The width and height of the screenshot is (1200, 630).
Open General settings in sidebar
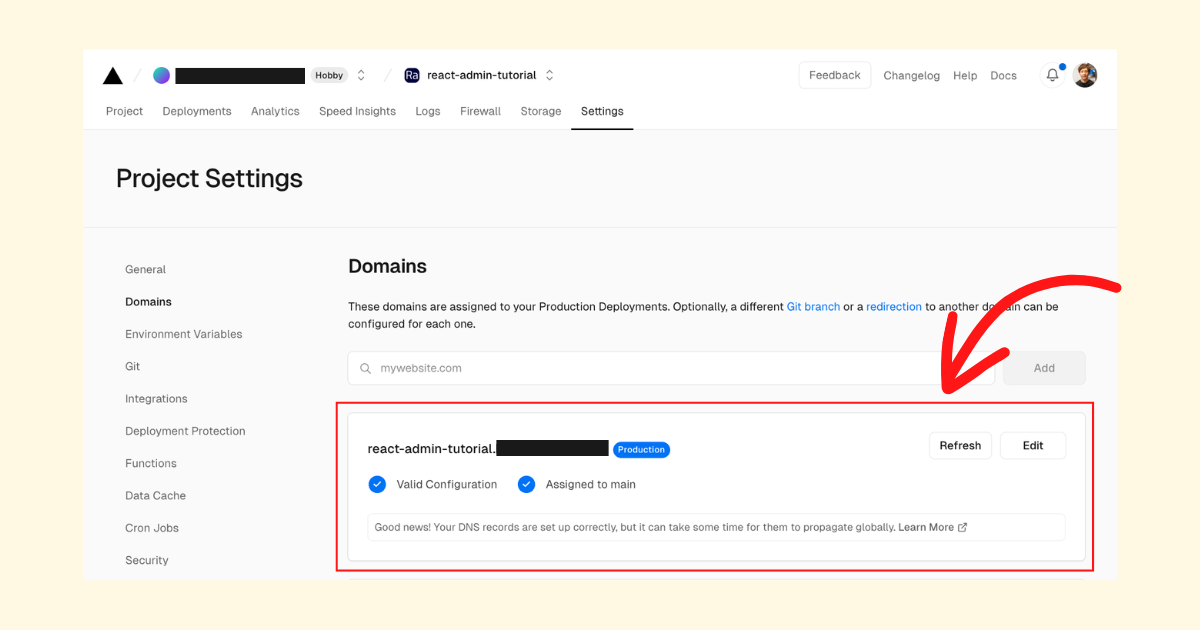point(146,269)
